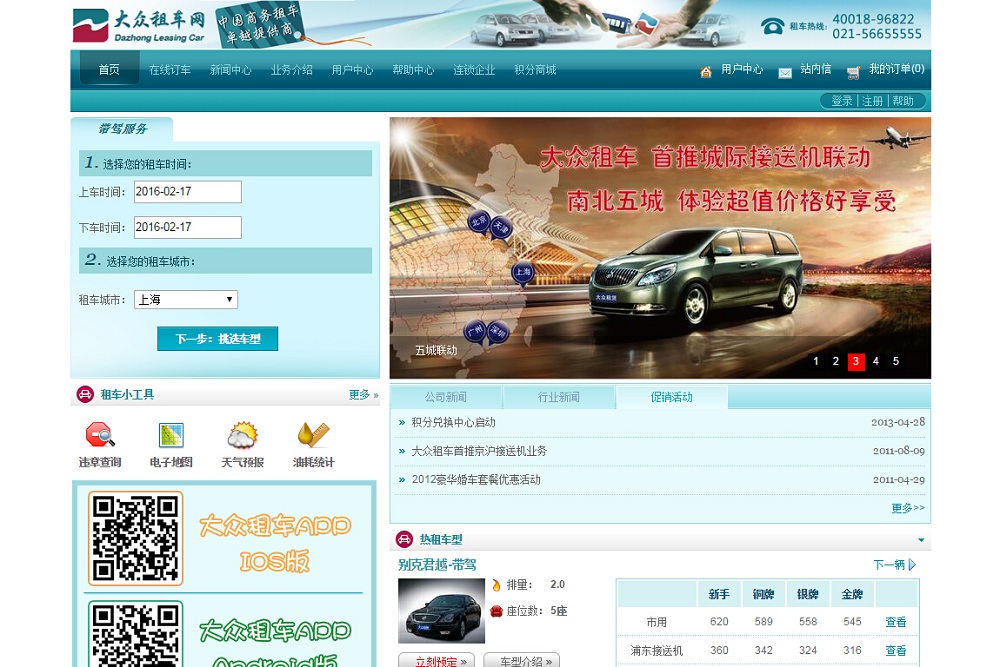Show banner slide 2

[x=835, y=361]
